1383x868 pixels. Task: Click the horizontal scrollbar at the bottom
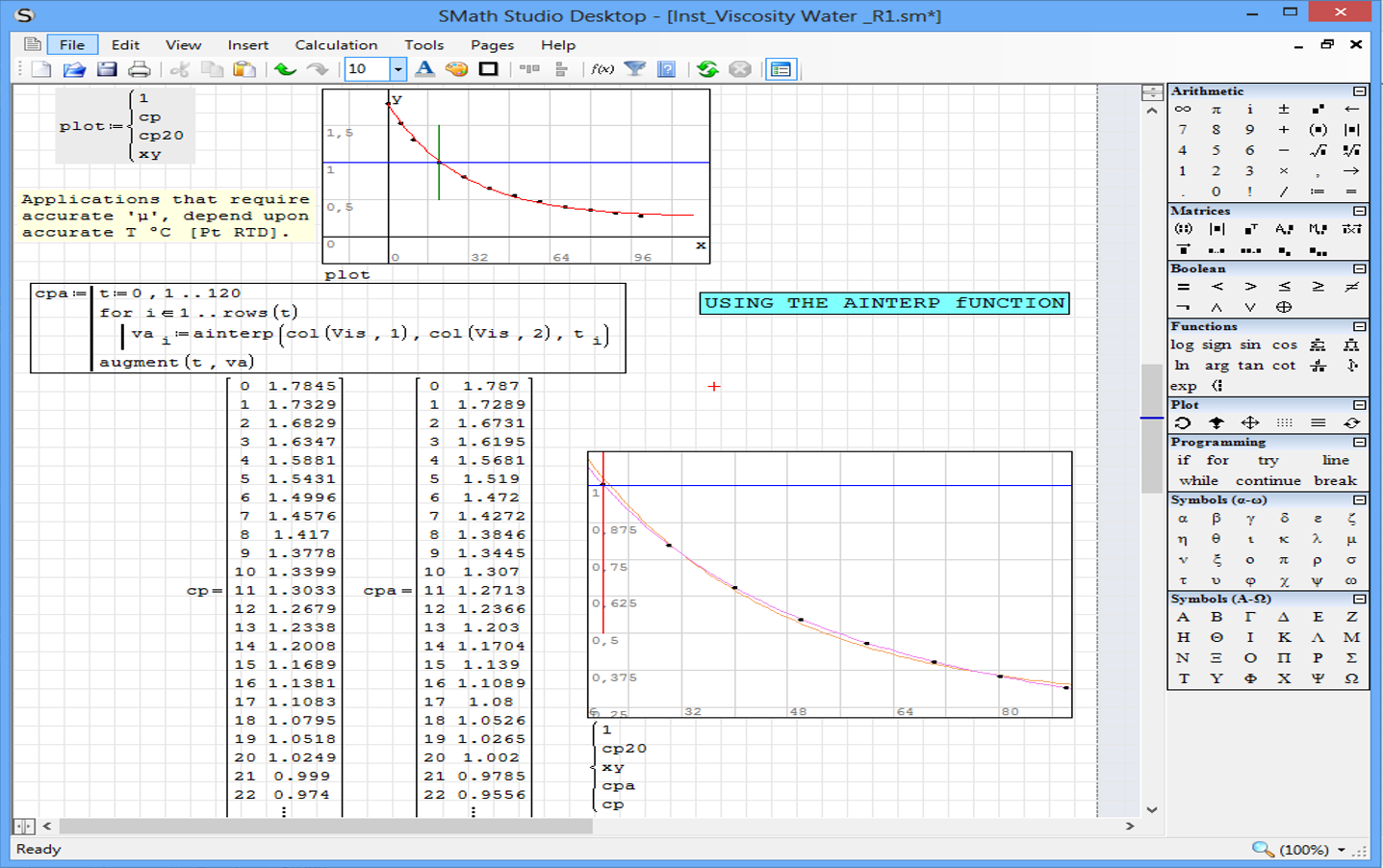click(325, 826)
